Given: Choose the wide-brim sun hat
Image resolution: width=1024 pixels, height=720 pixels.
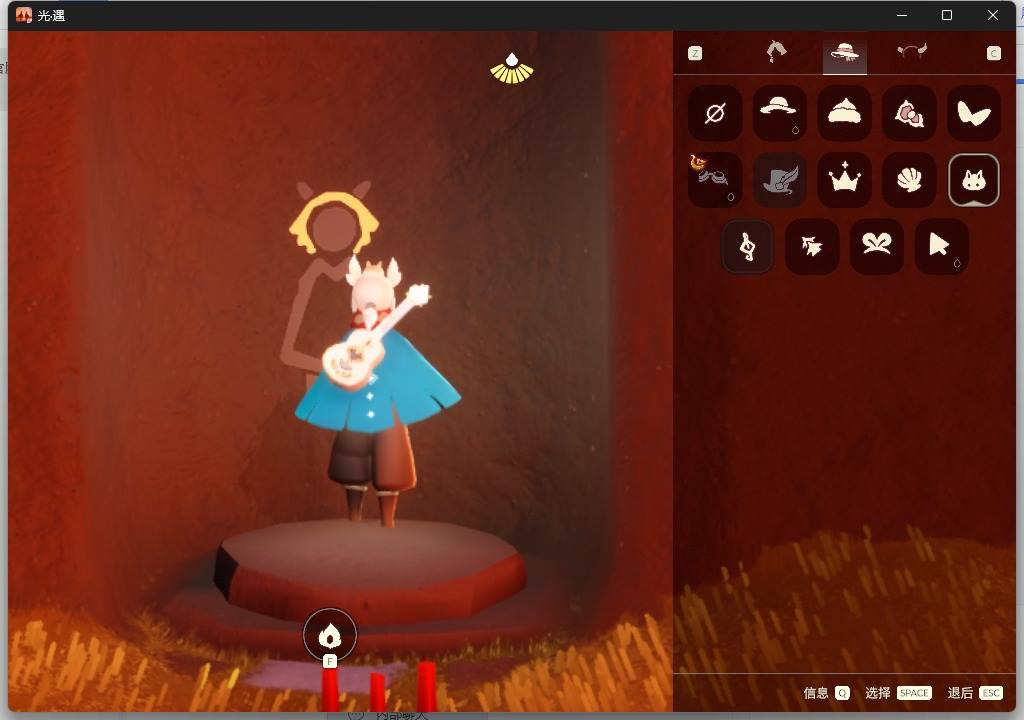Looking at the screenshot, I should click(x=779, y=113).
